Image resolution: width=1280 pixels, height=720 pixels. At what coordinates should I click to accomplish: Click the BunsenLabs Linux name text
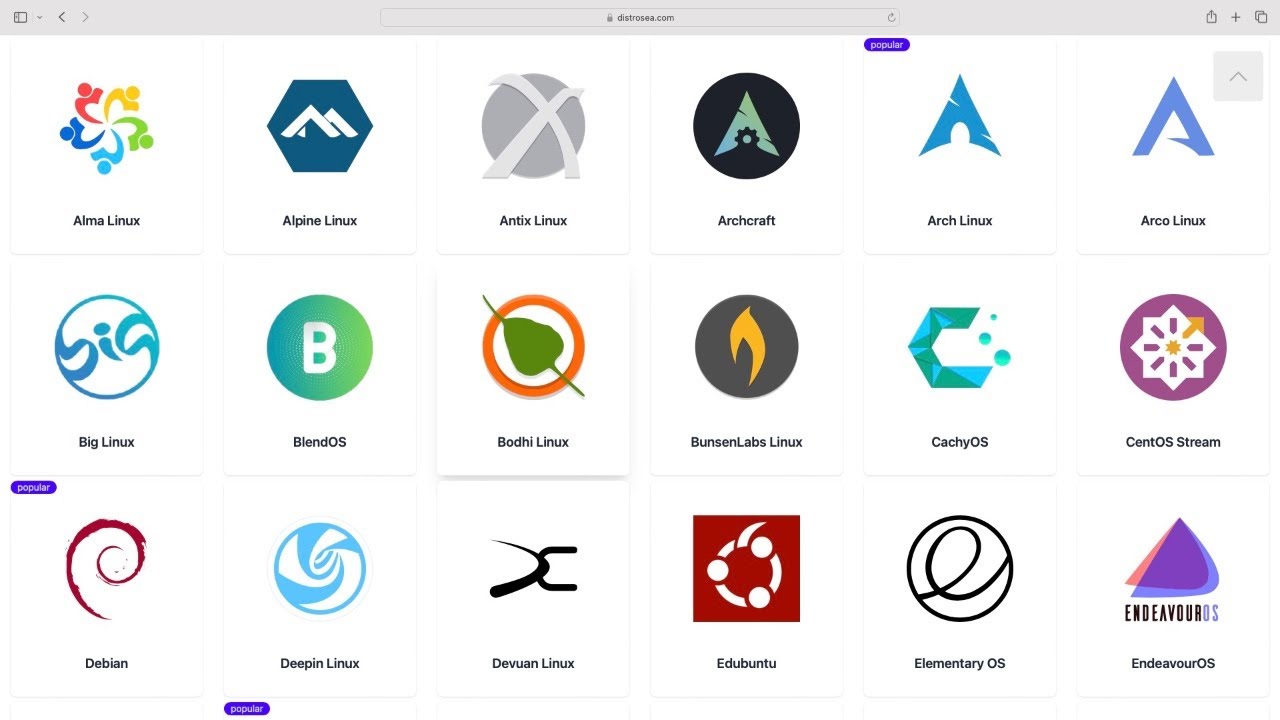click(746, 442)
